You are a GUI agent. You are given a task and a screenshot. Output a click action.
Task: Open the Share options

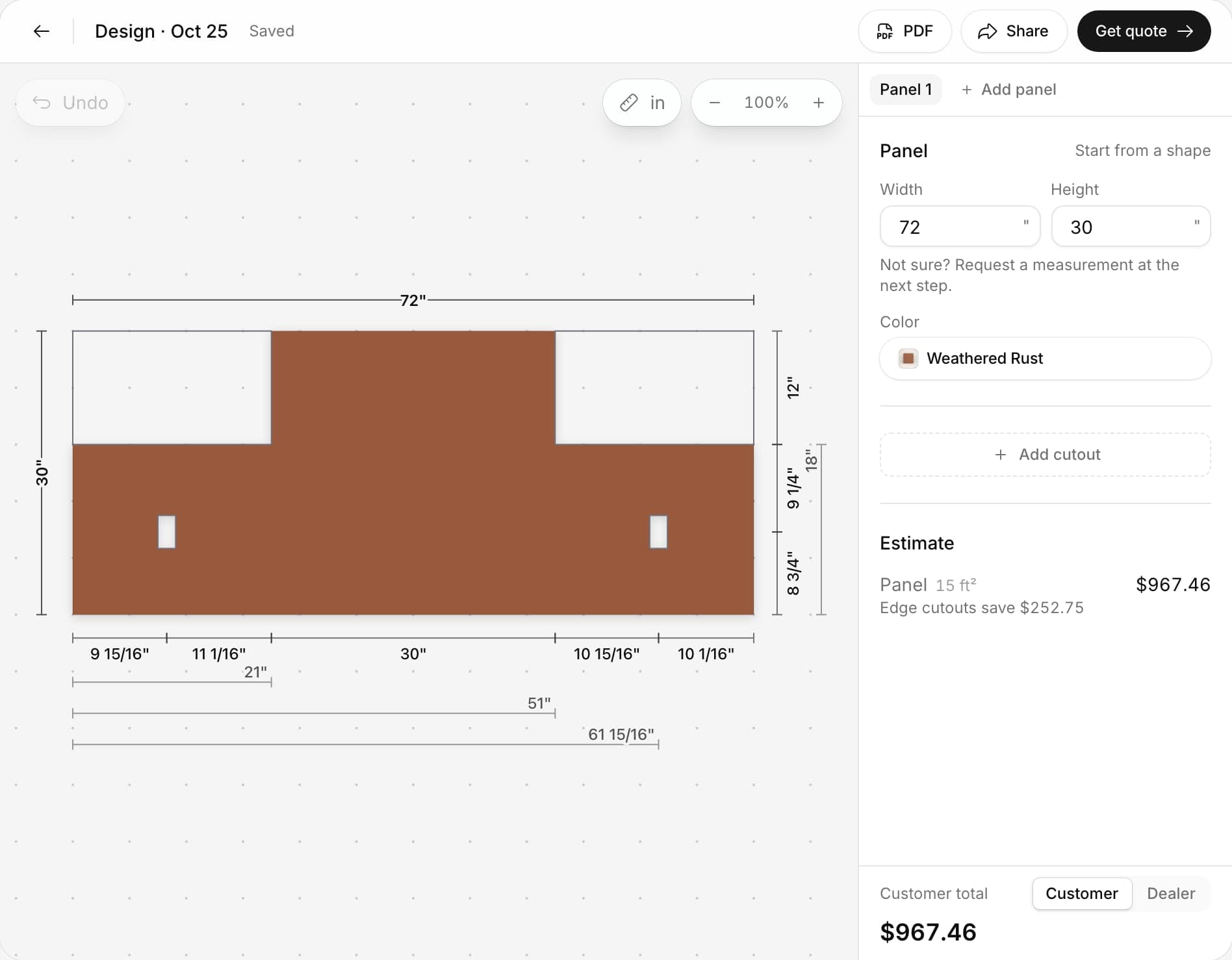[x=1013, y=31]
